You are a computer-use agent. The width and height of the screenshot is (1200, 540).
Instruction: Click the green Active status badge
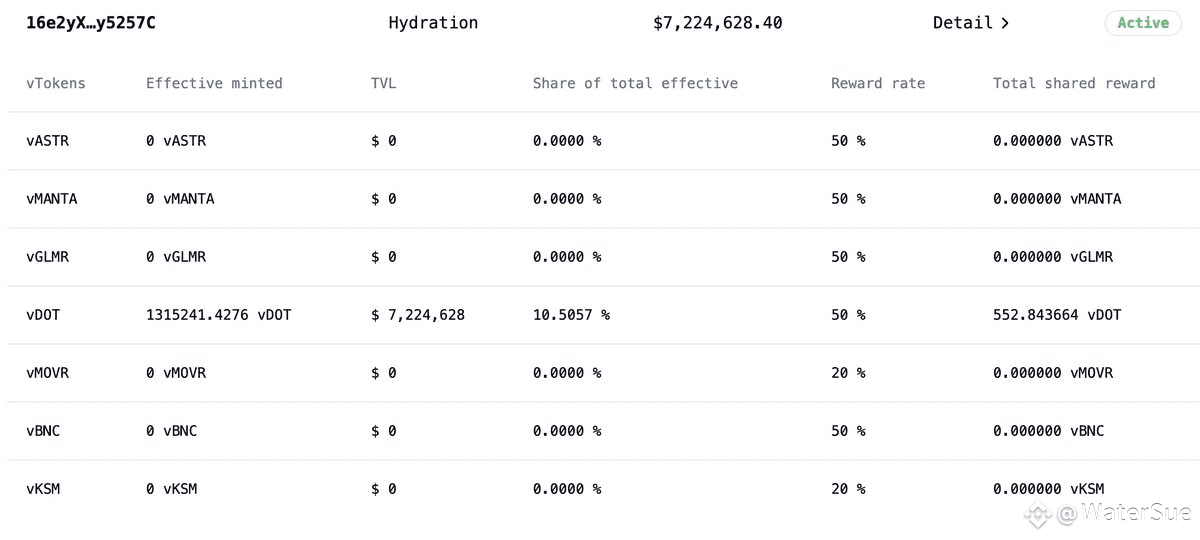[x=1142, y=23]
